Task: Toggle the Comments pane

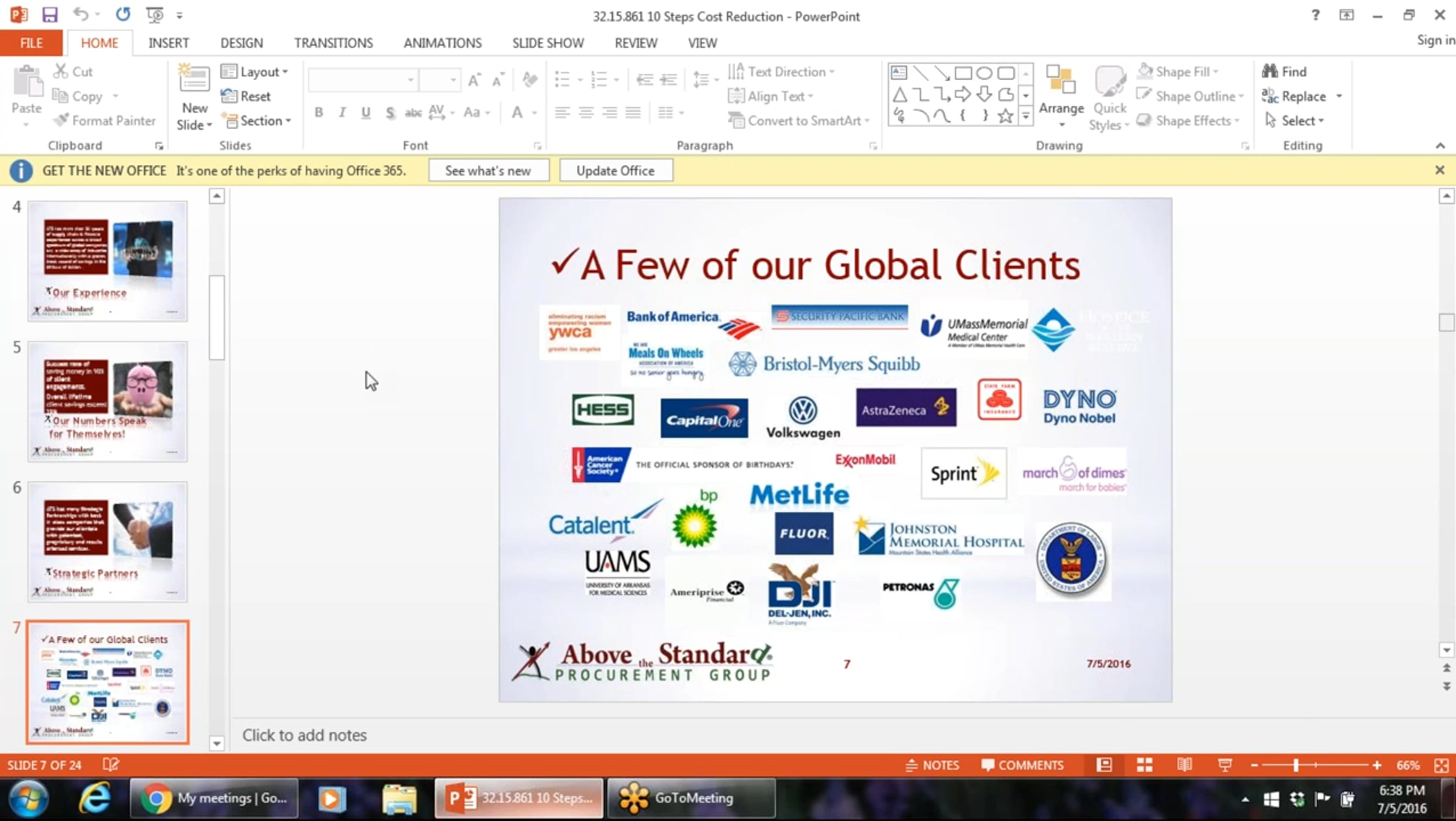Action: [x=1022, y=765]
